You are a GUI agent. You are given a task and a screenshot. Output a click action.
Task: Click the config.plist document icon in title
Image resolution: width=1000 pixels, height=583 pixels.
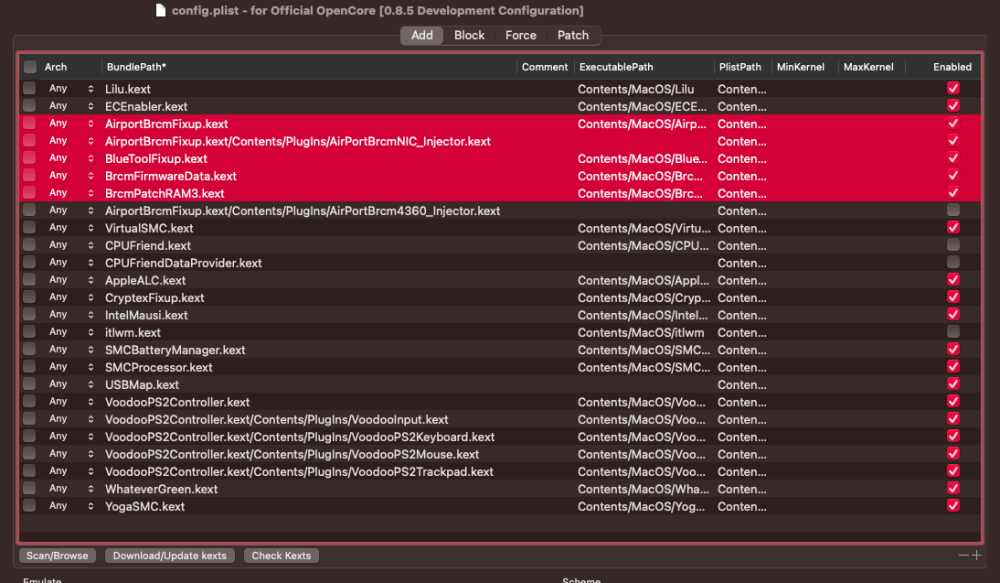pos(161,10)
